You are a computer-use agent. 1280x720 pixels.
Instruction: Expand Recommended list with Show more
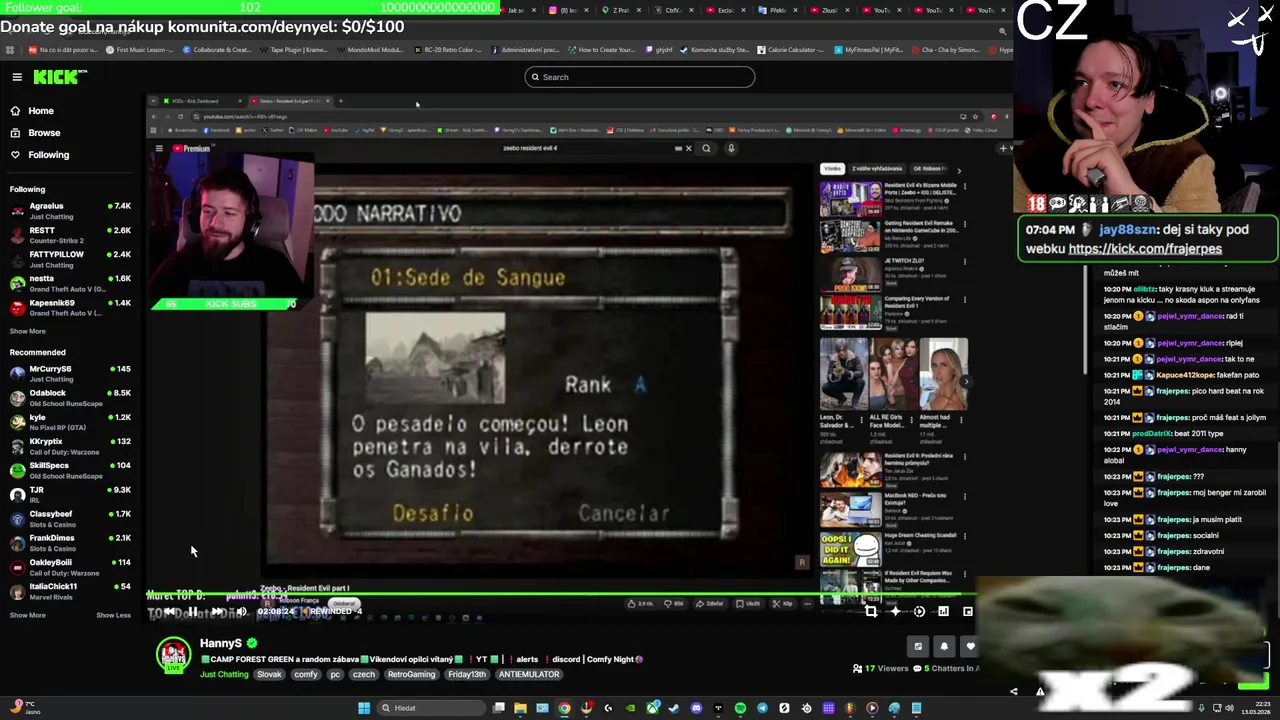click(x=27, y=615)
